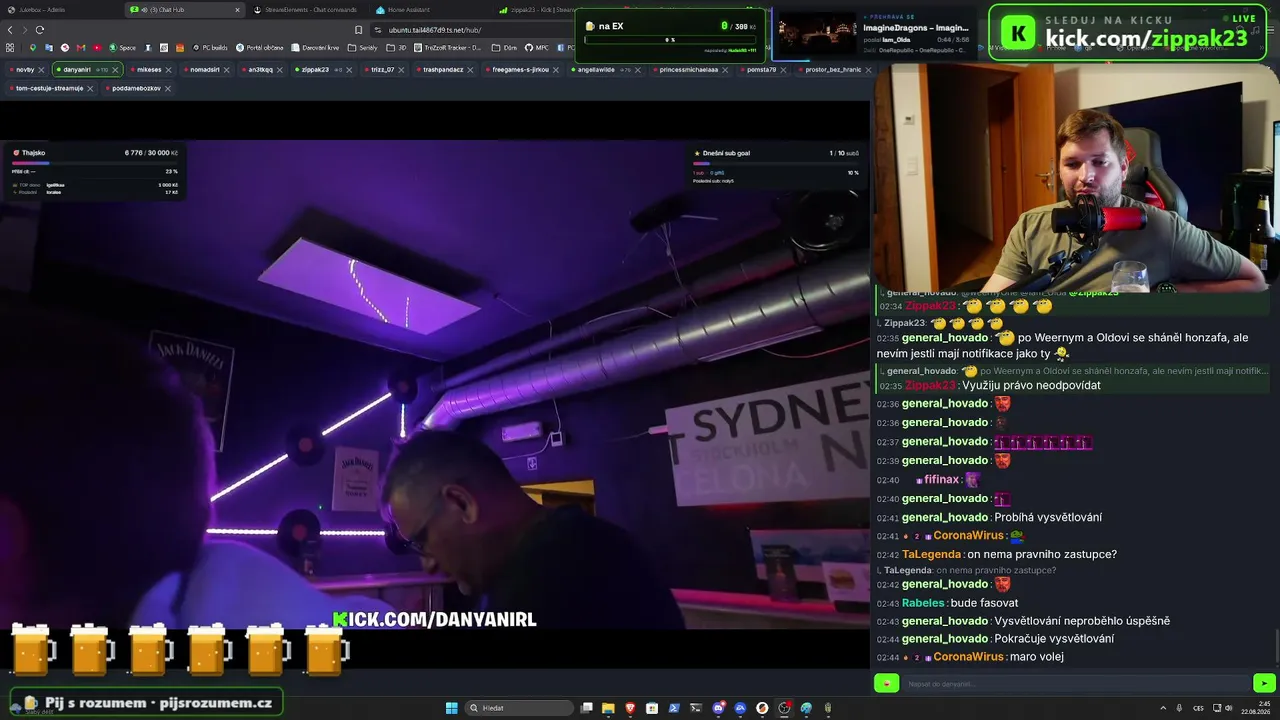
Task: Open the Google Maps bookmark icon
Action: click(x=33, y=47)
